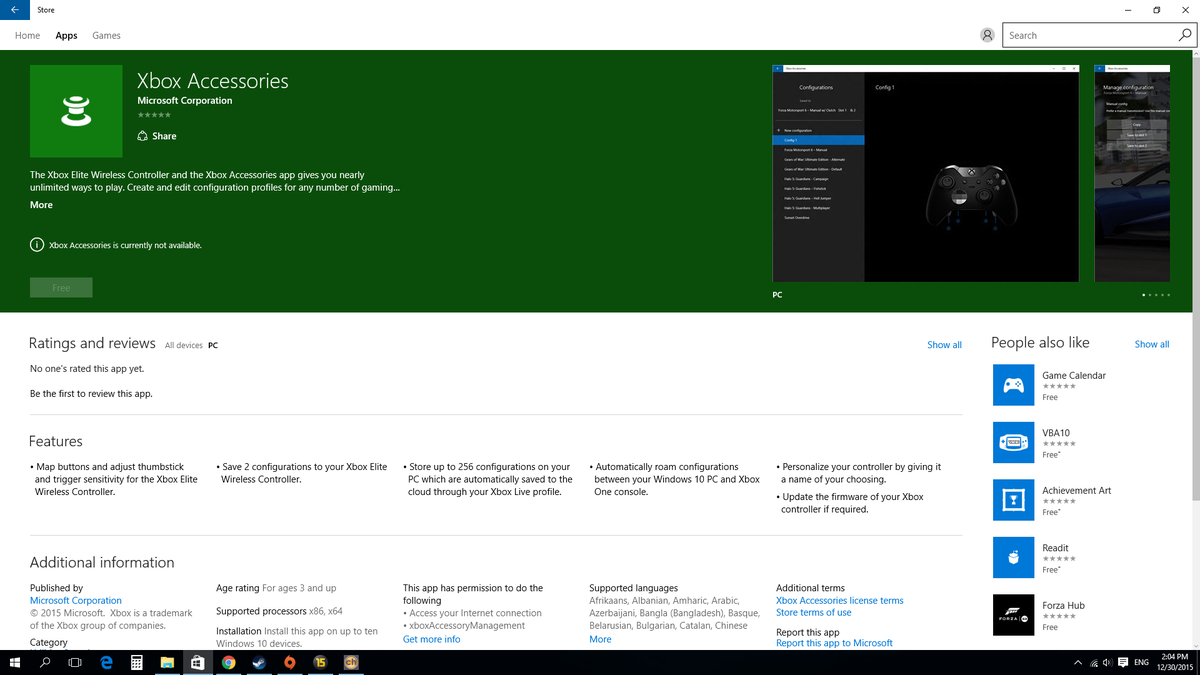Switch to the Apps tab
The height and width of the screenshot is (675, 1200).
click(x=66, y=35)
